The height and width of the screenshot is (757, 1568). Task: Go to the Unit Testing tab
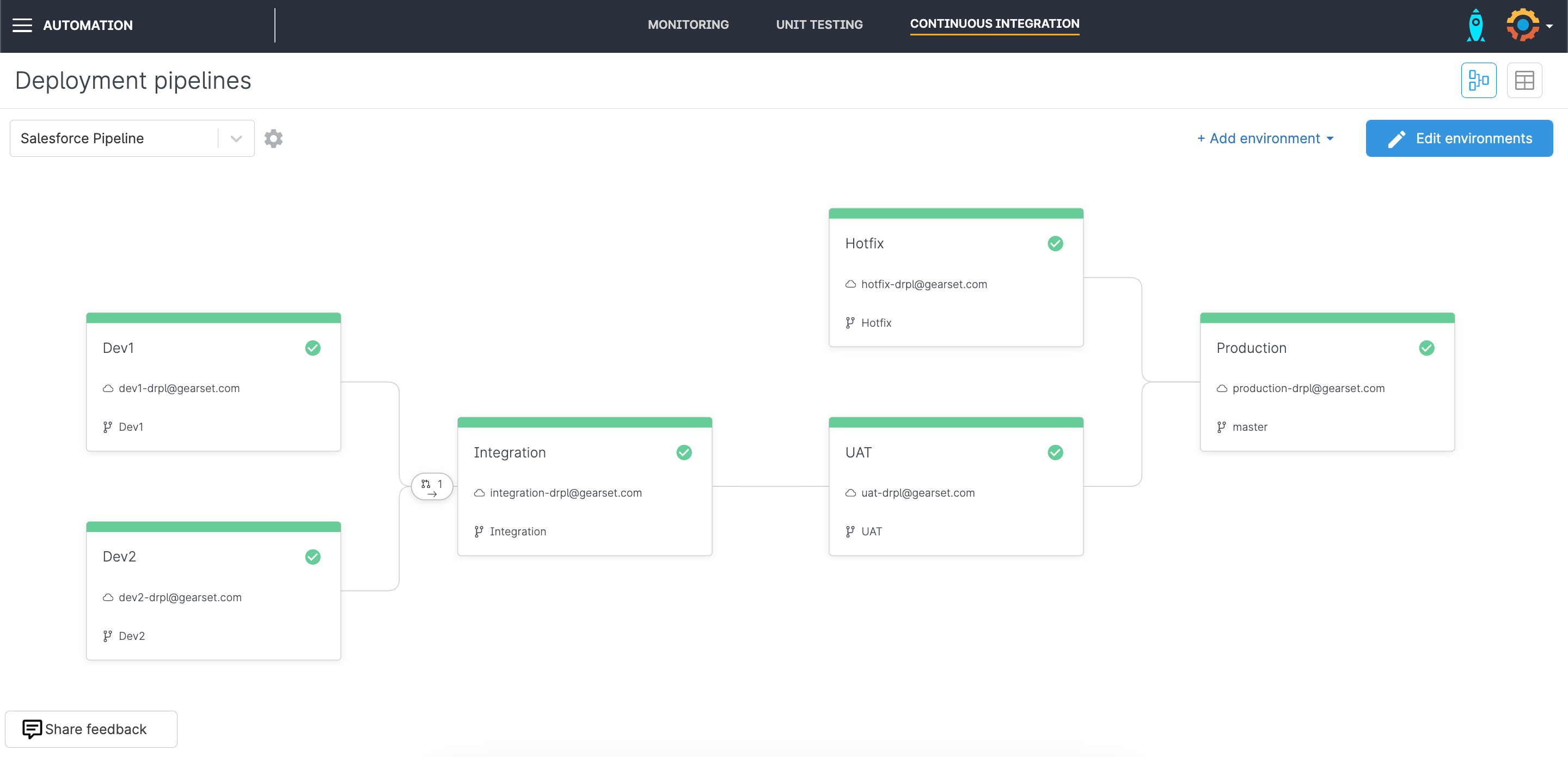coord(819,25)
